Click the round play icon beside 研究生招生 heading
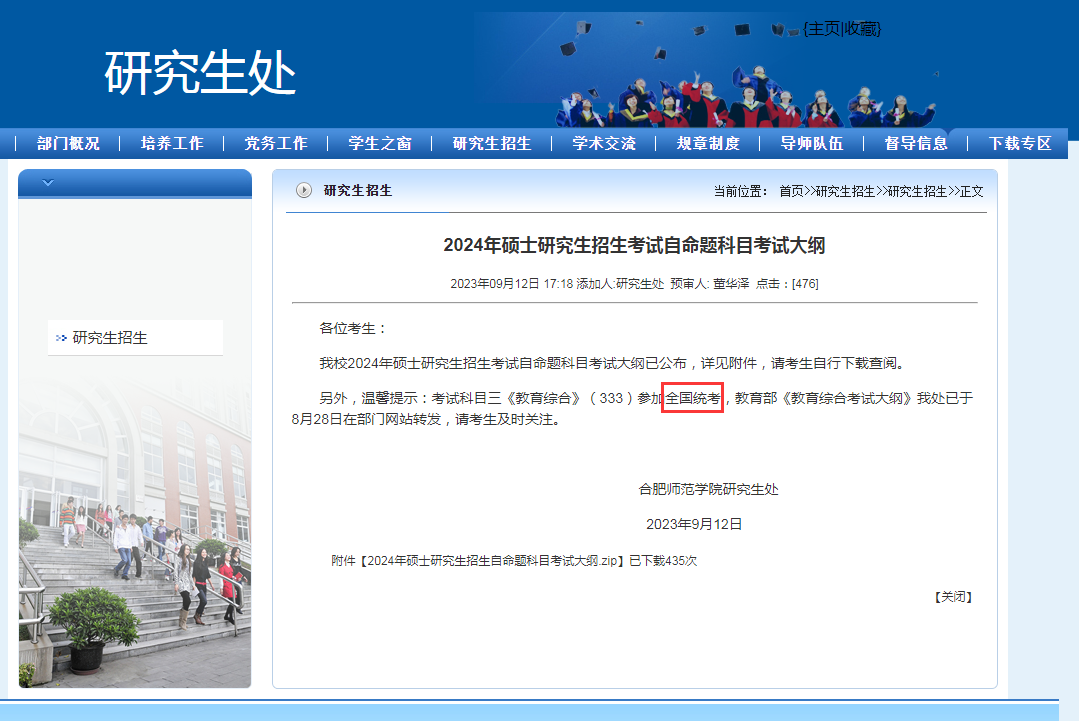 point(303,191)
